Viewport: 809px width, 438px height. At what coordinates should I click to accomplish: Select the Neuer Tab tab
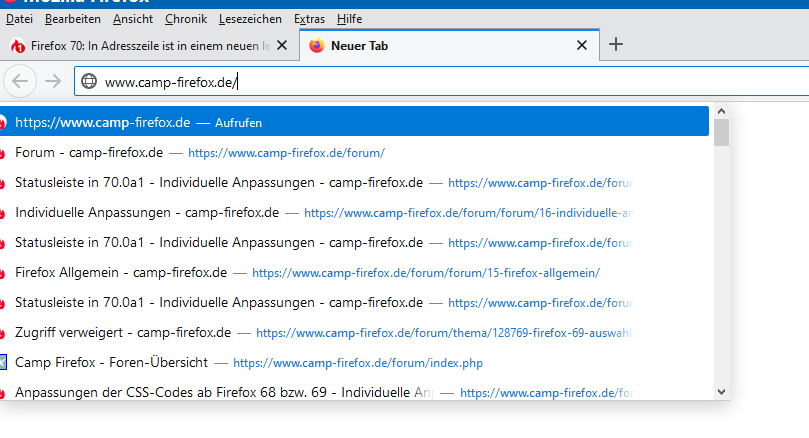(449, 46)
